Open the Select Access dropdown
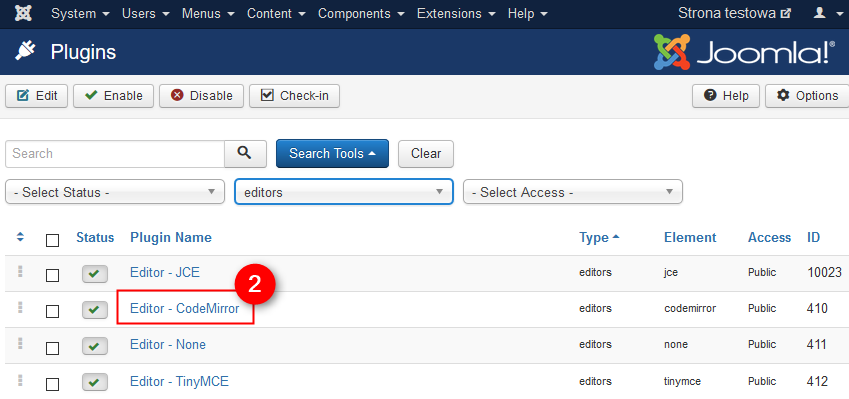 [x=573, y=192]
